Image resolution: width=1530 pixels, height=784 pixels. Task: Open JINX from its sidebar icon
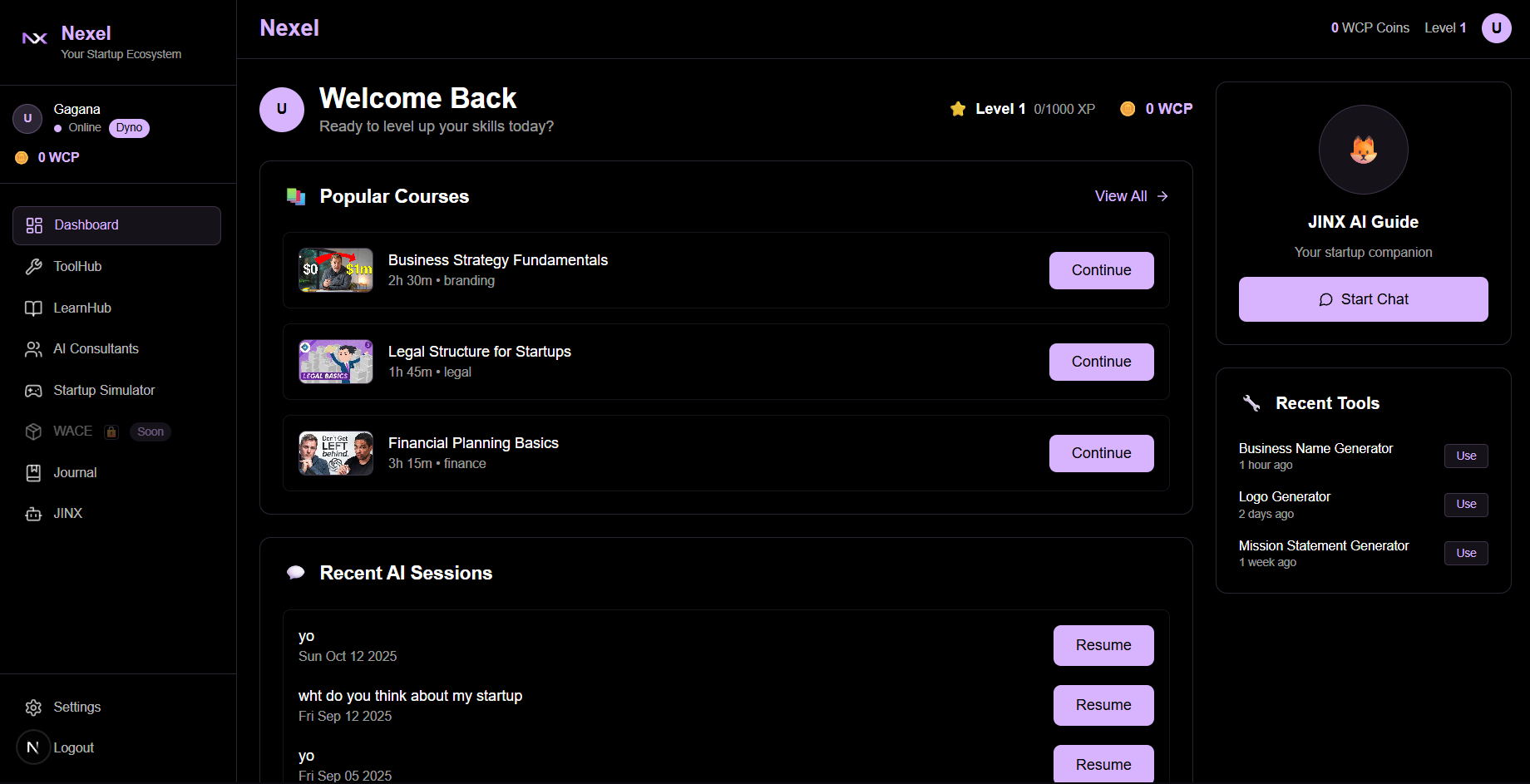coord(33,513)
